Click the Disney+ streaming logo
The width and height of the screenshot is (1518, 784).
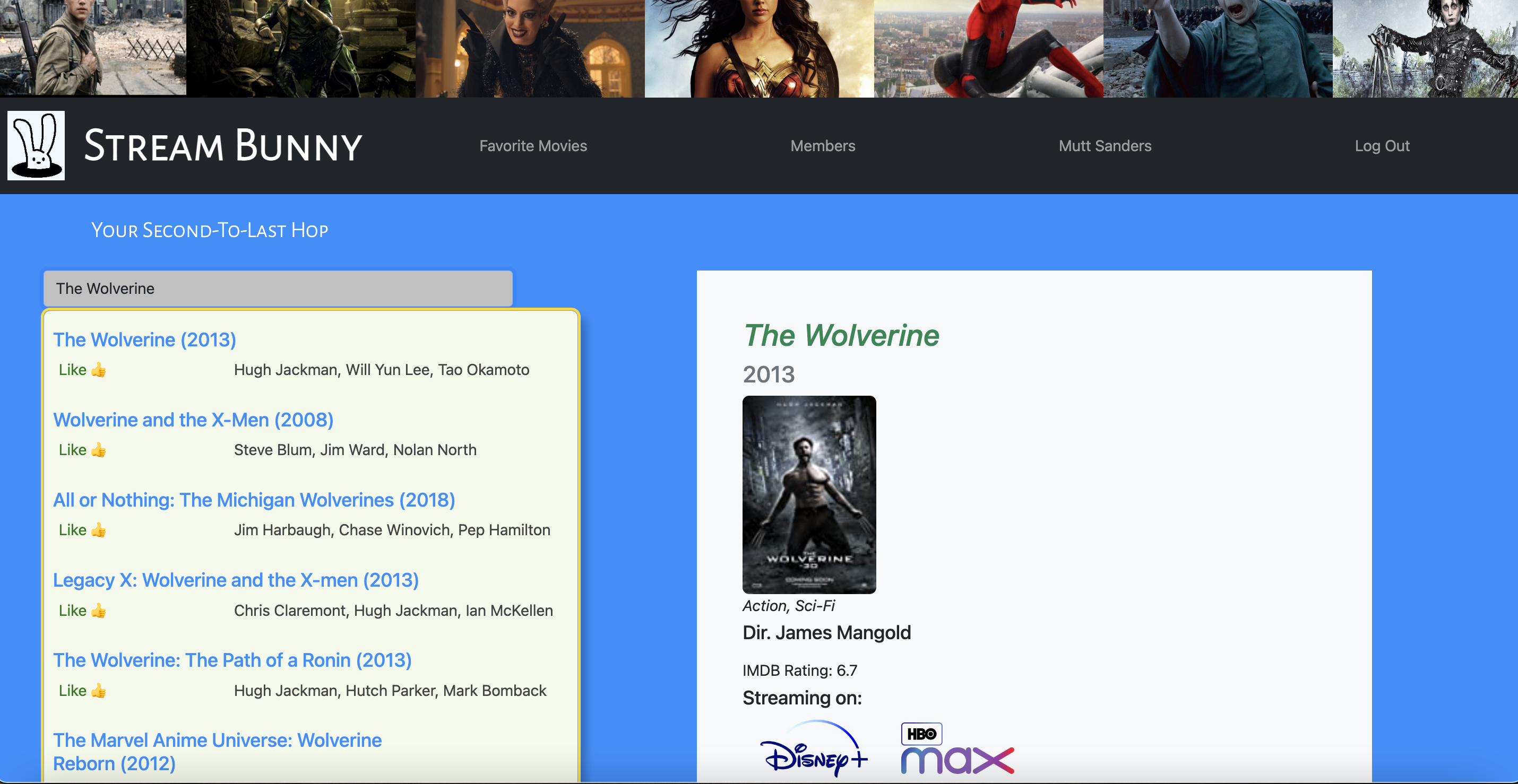(x=814, y=748)
